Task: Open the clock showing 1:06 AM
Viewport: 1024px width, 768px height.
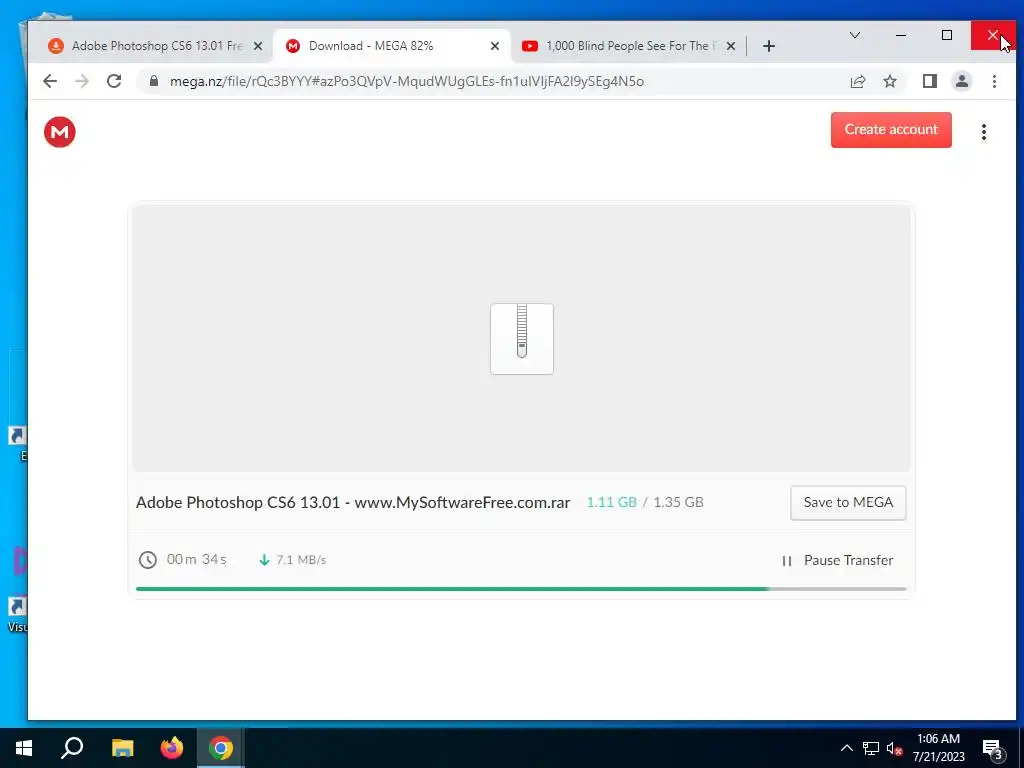Action: [x=938, y=748]
